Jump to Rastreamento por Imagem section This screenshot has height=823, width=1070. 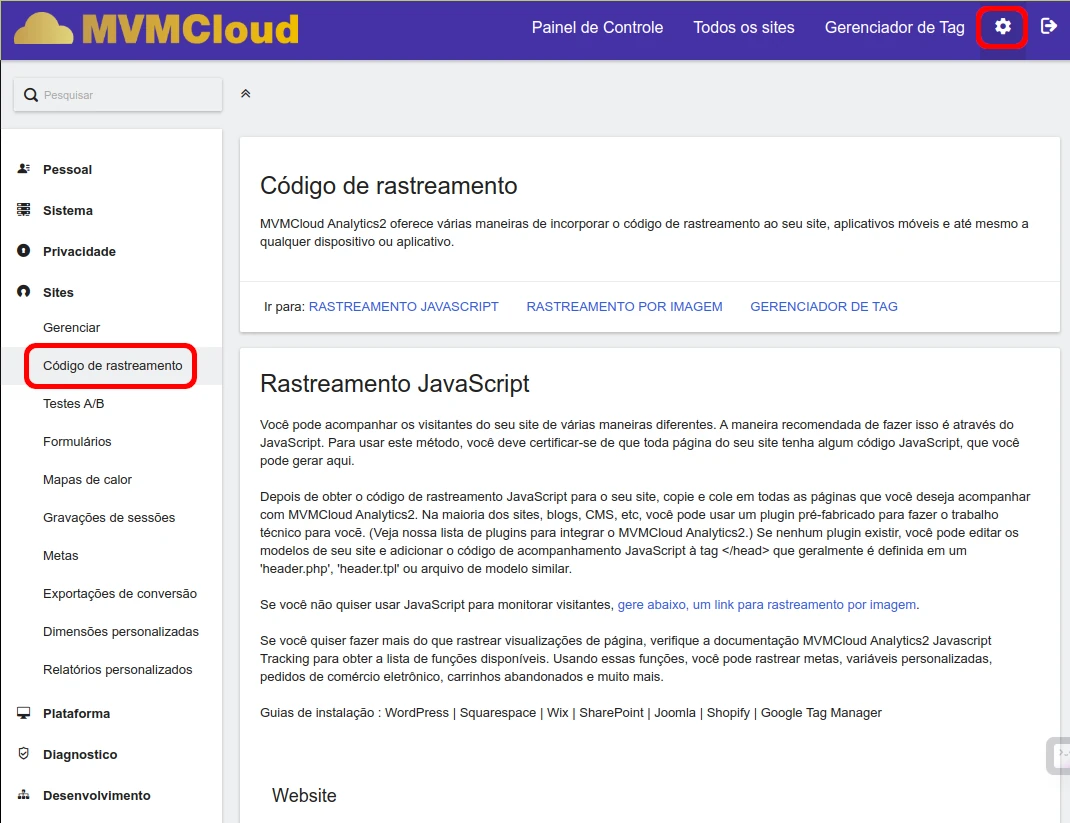click(624, 307)
